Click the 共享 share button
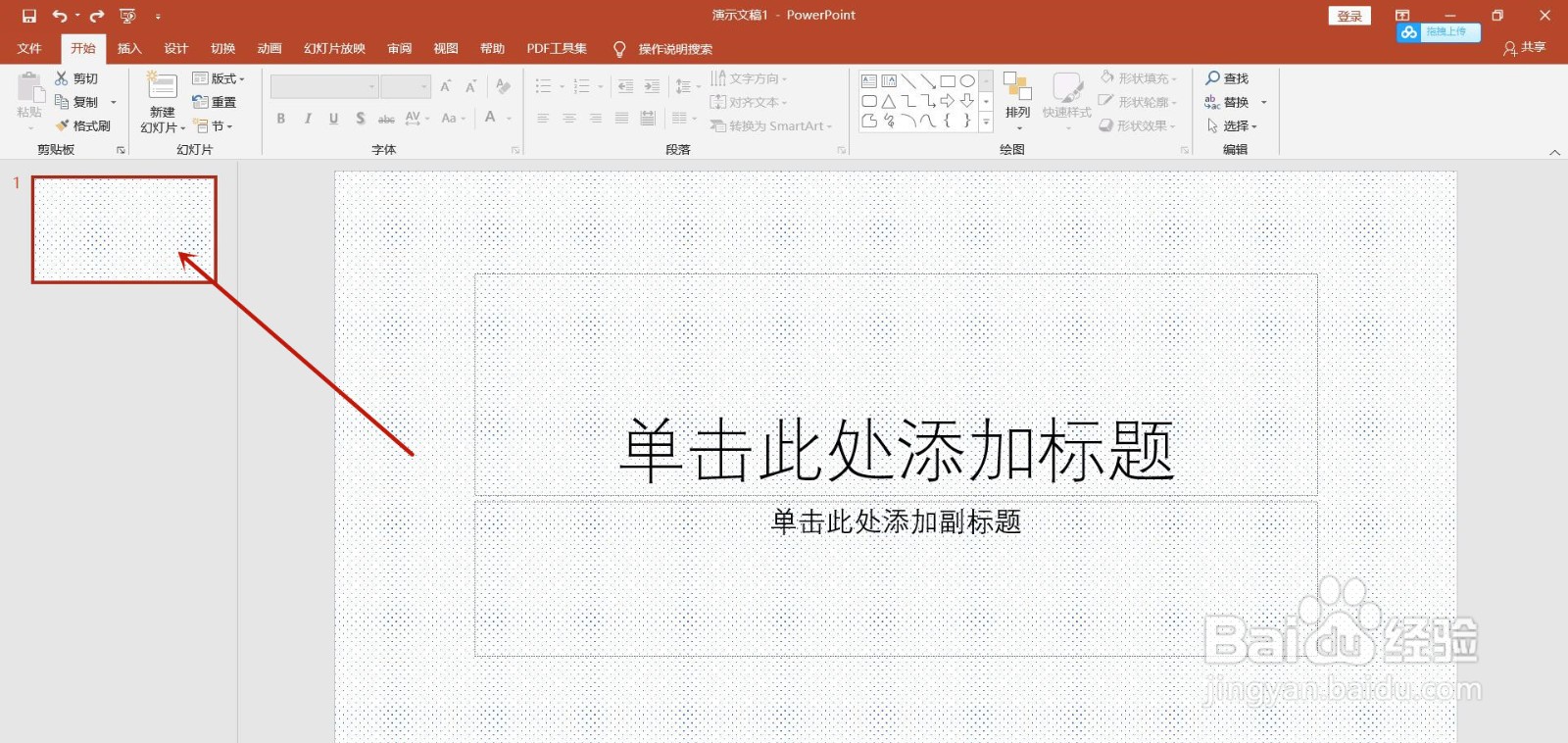1568x743 pixels. [1524, 48]
